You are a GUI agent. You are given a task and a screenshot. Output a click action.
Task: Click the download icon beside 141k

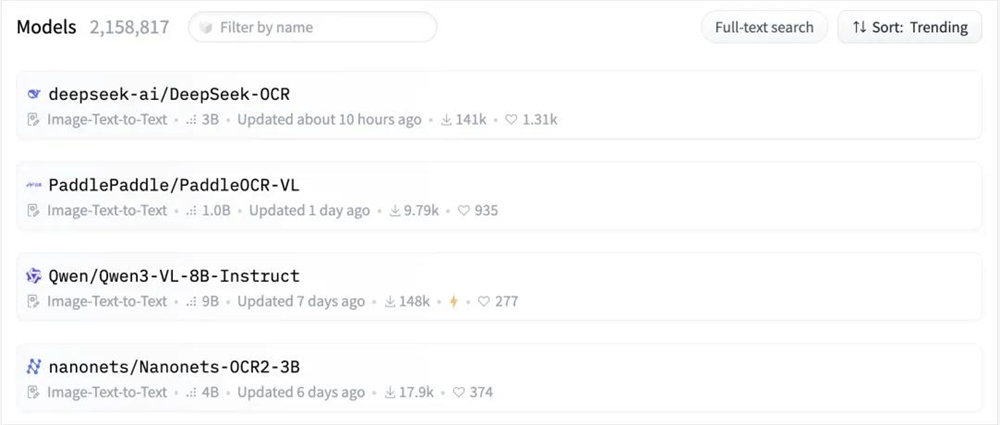pyautogui.click(x=445, y=119)
